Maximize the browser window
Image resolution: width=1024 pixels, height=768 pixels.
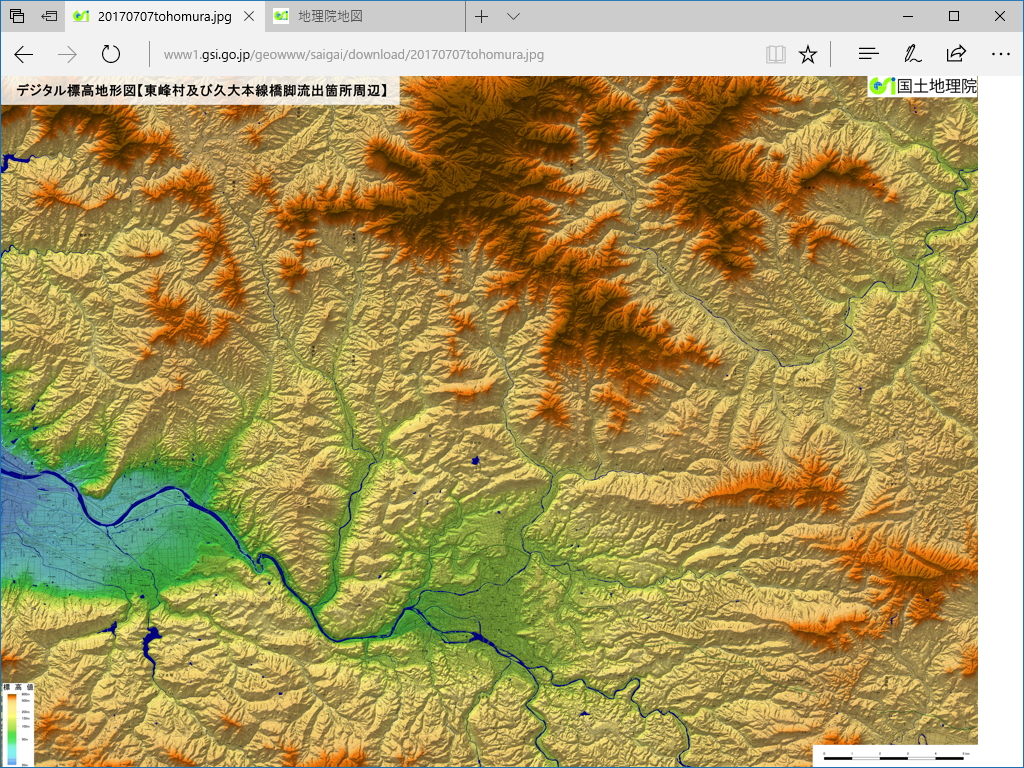(x=953, y=16)
